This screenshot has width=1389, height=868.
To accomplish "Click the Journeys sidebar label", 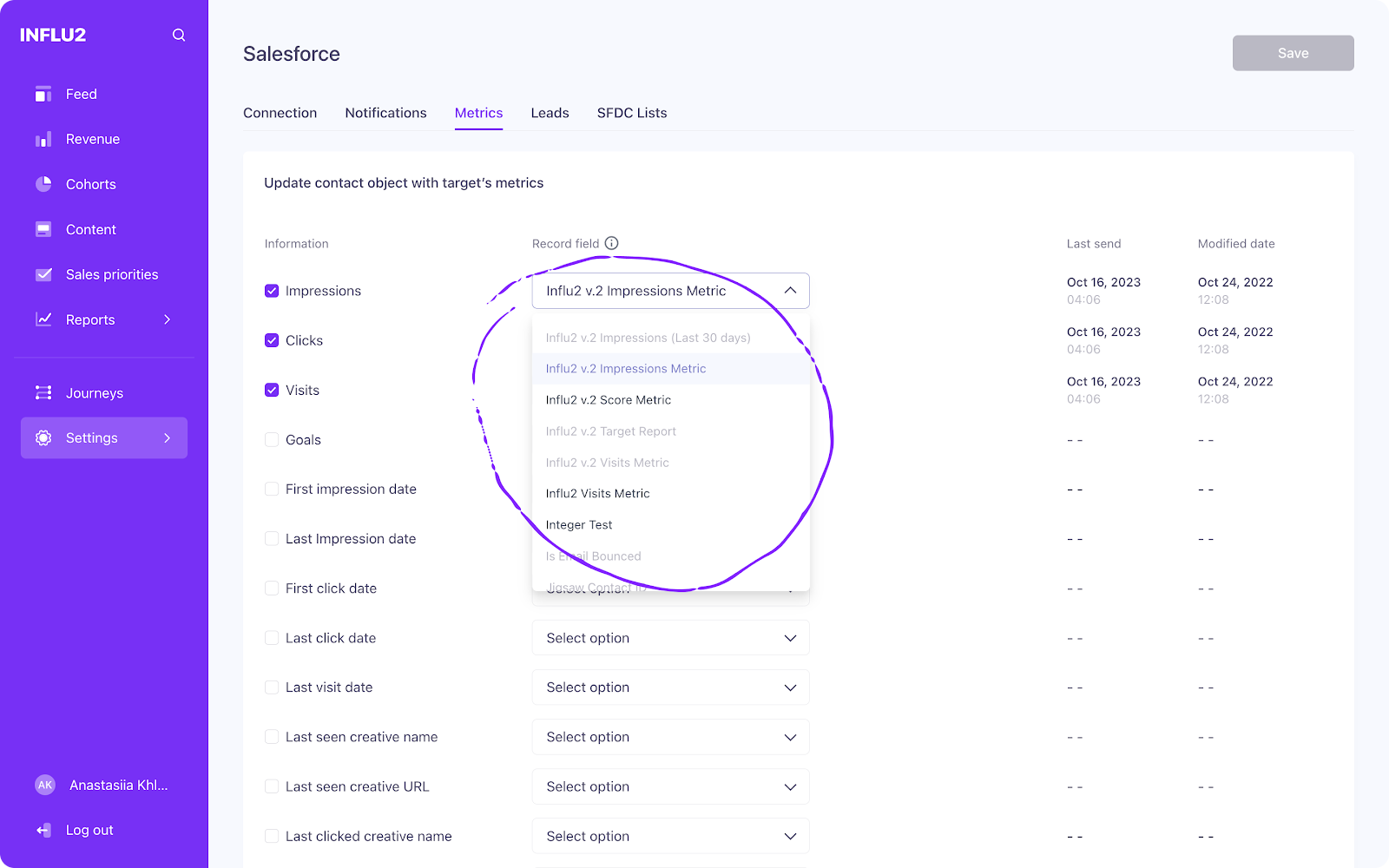I will point(95,392).
